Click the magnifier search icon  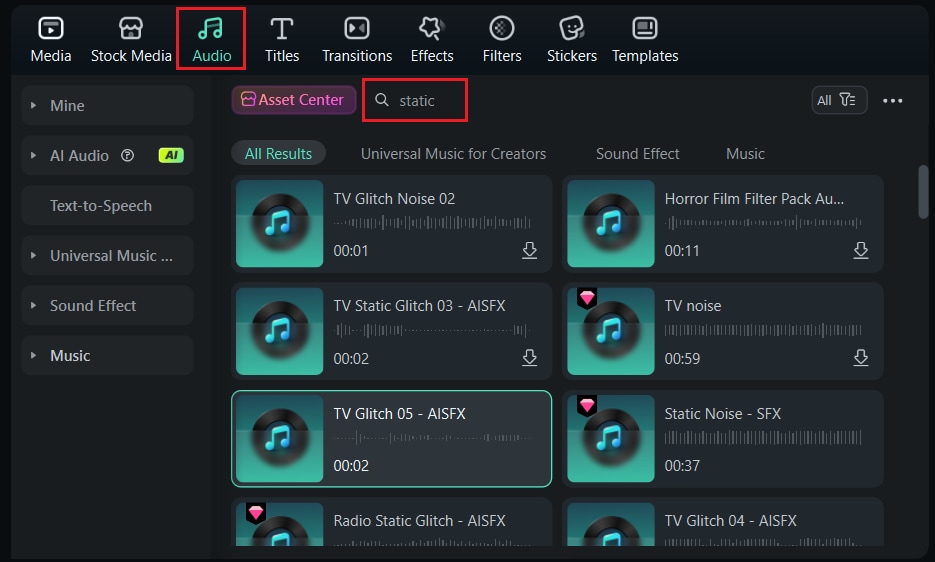(x=382, y=100)
